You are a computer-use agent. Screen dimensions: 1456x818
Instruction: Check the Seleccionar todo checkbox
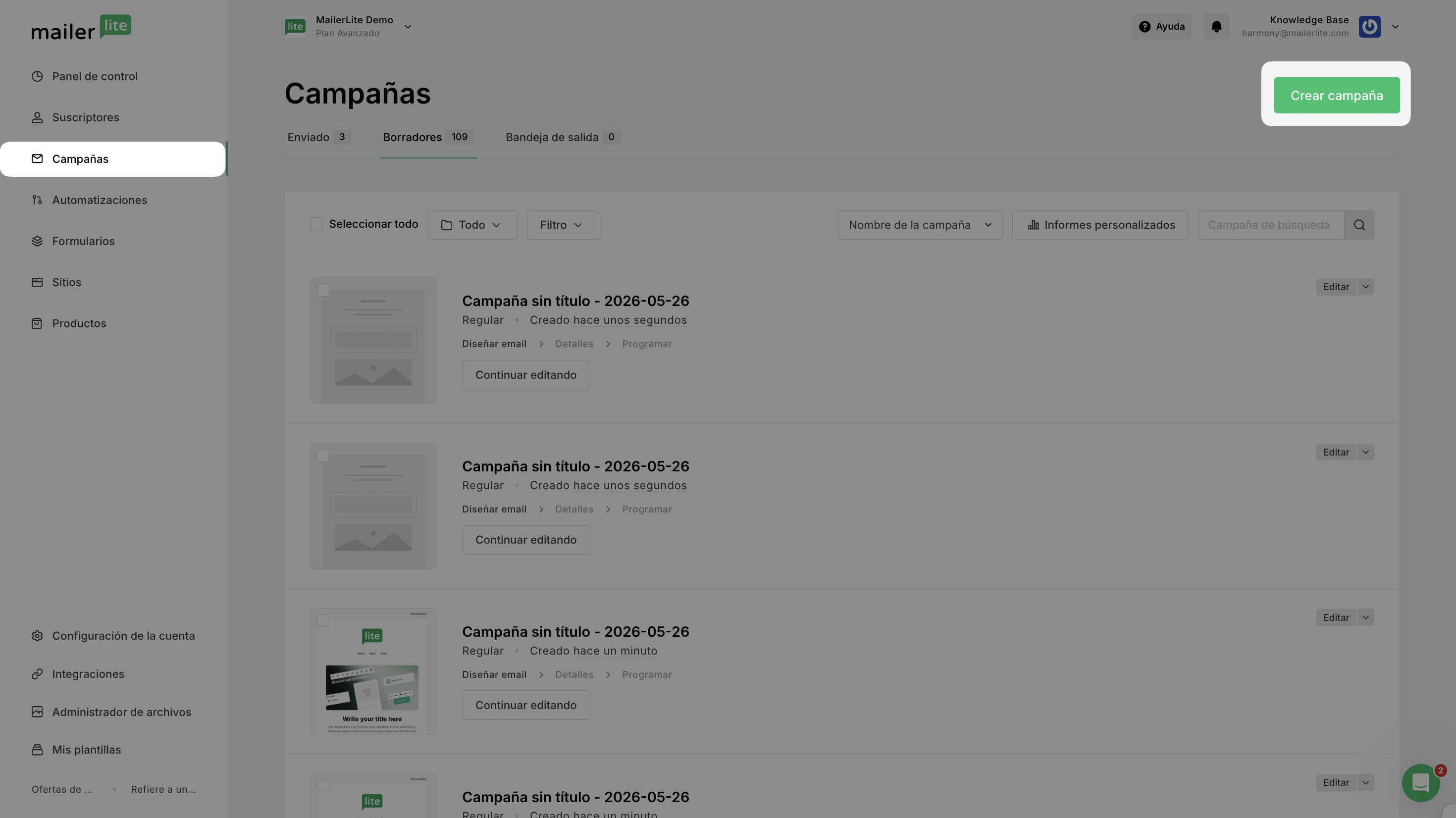[316, 224]
